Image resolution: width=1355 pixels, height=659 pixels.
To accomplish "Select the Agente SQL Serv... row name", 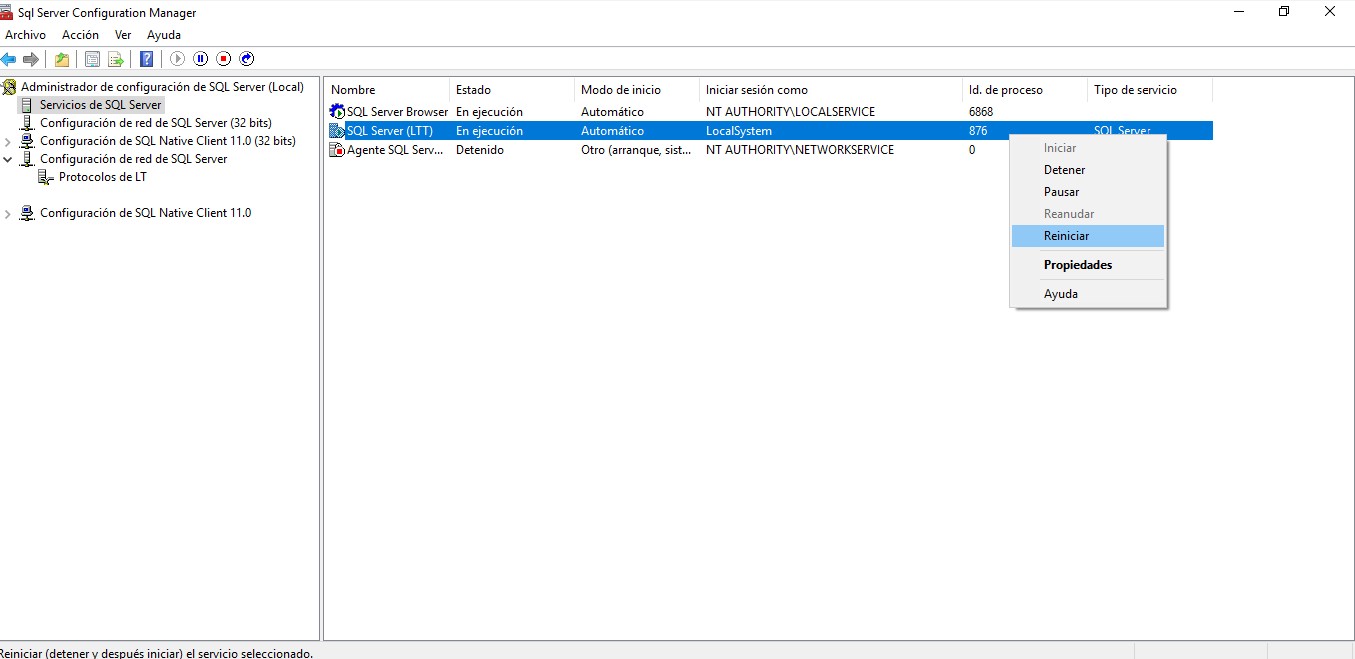I will [x=395, y=150].
